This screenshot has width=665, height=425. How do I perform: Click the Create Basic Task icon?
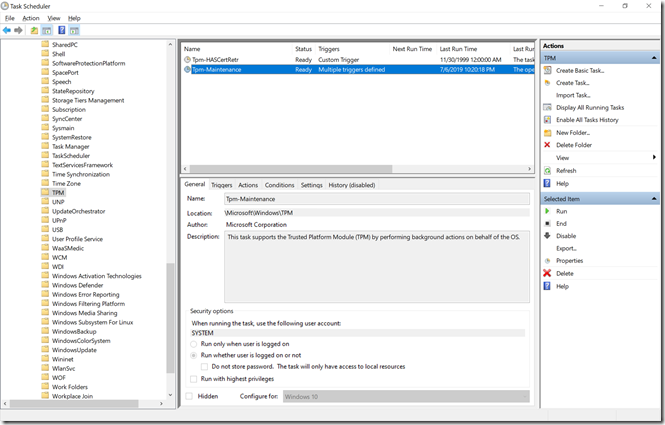547,69
